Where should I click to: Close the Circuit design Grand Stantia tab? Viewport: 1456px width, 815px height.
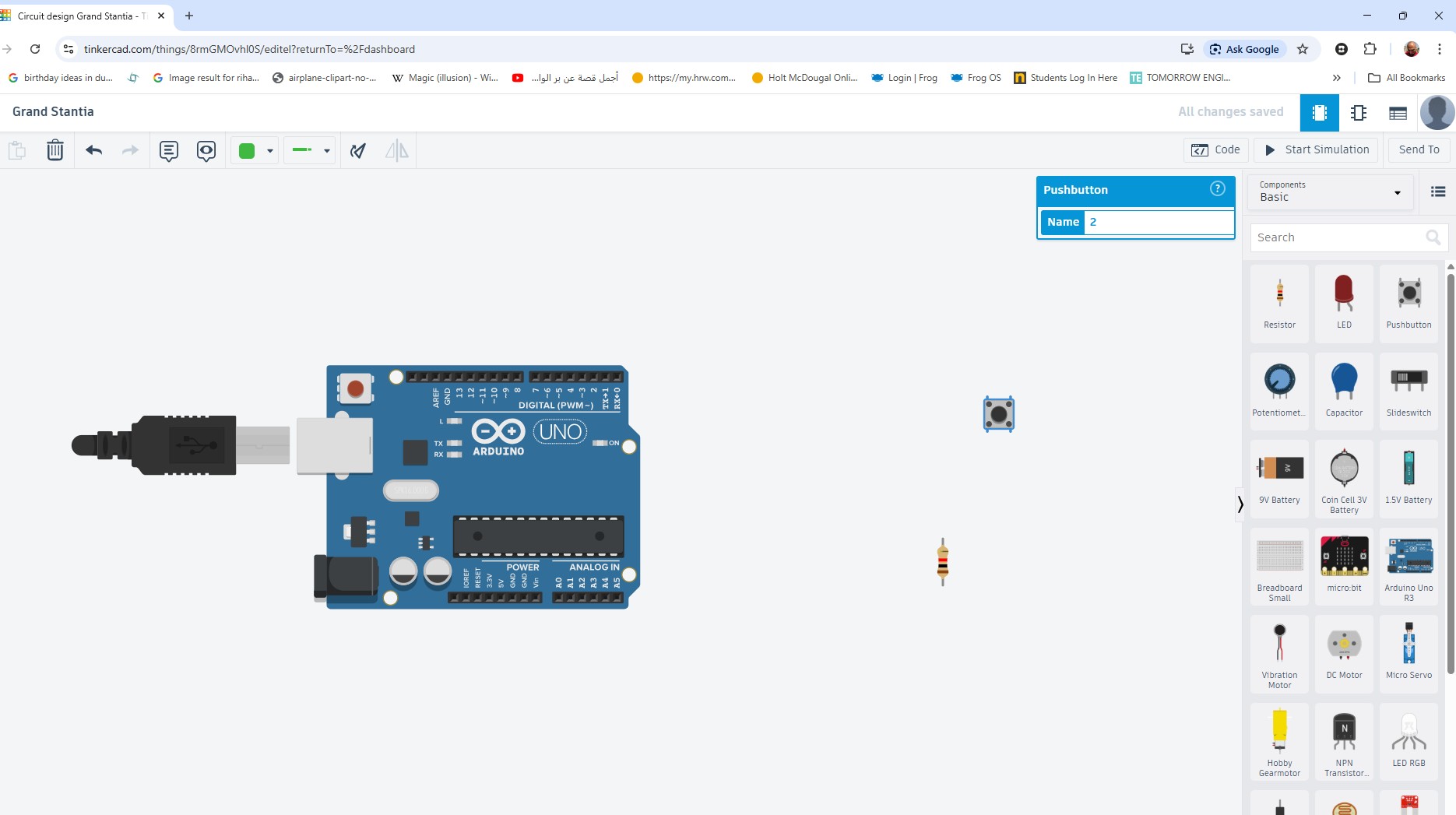161,16
